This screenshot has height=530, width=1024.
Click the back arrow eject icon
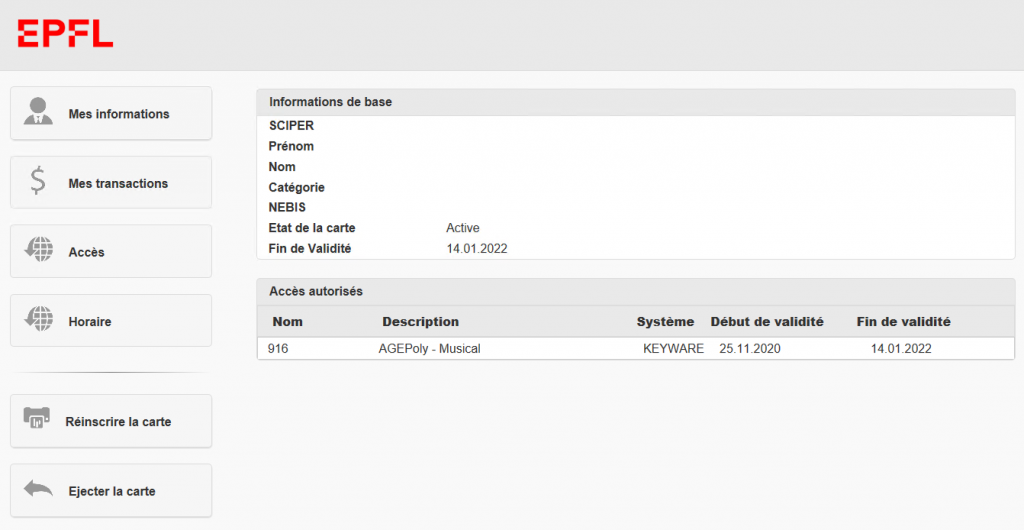click(x=38, y=490)
